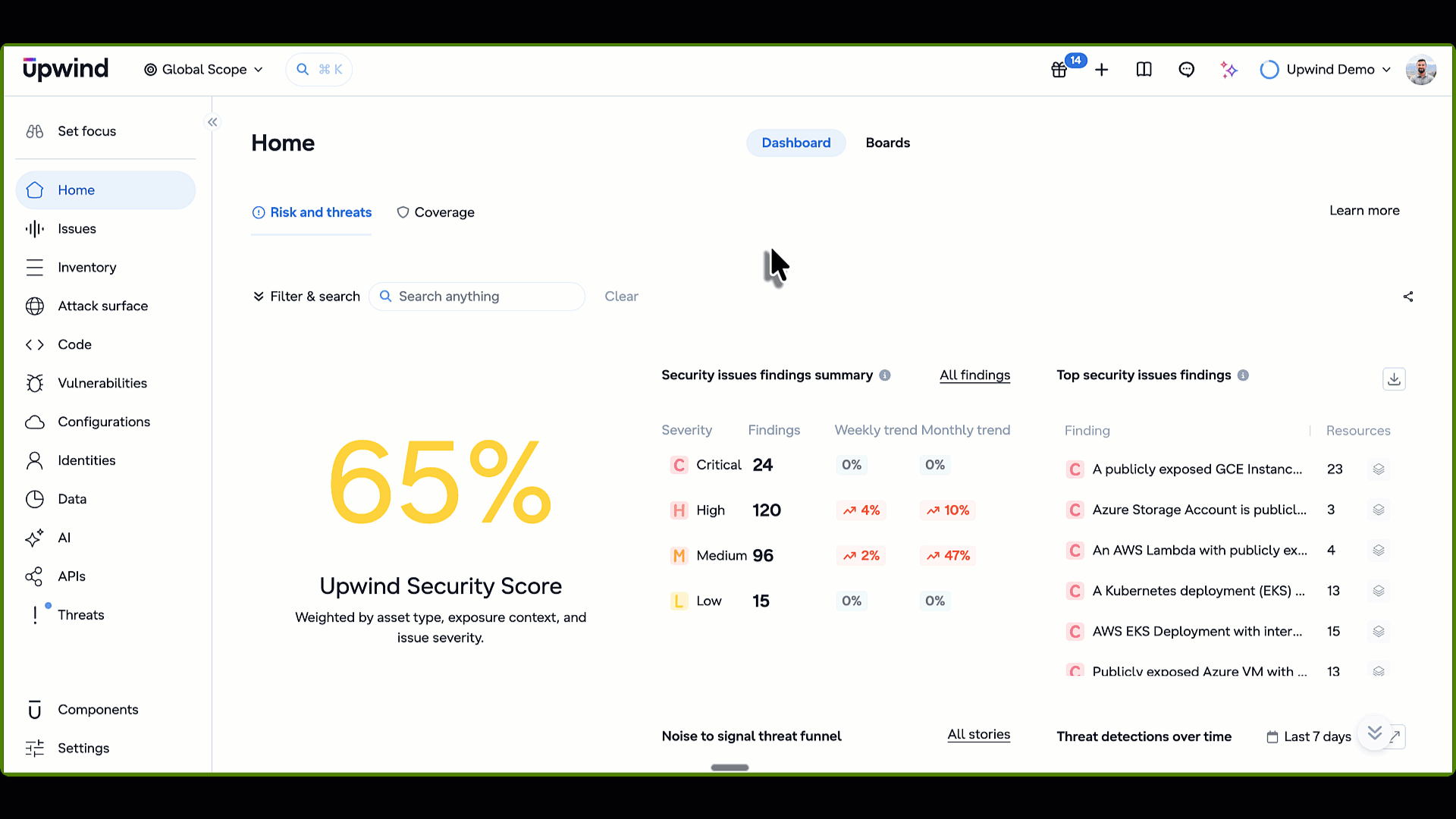Click the share icon
1456x819 pixels.
click(x=1408, y=297)
